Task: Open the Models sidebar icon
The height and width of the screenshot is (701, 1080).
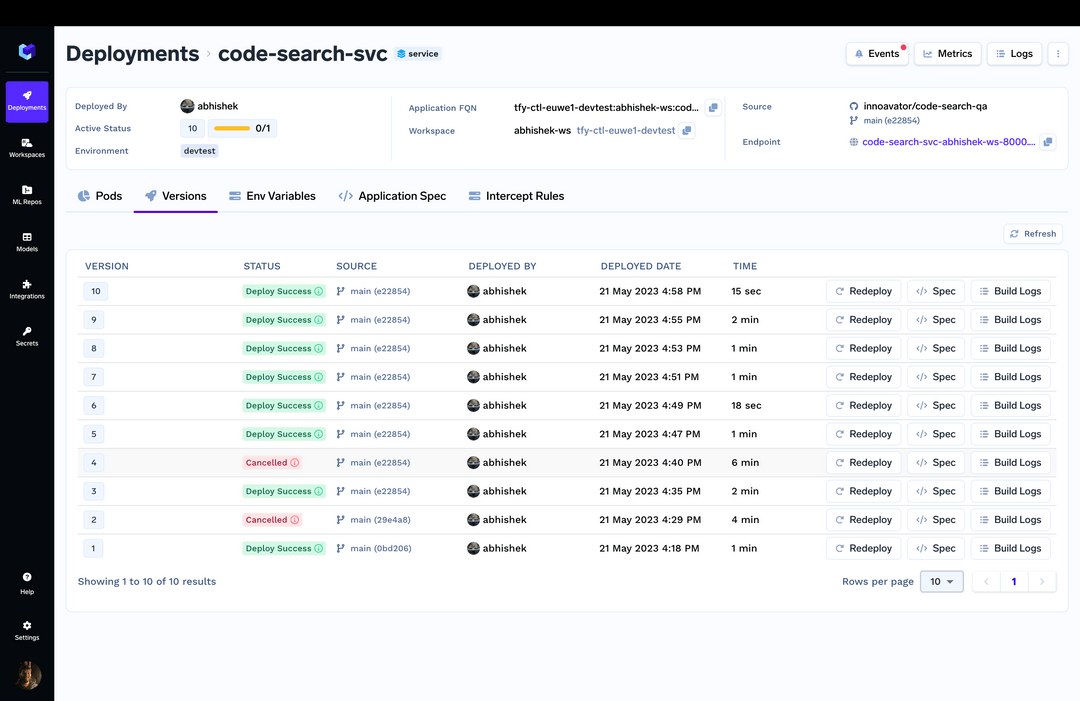Action: (27, 242)
